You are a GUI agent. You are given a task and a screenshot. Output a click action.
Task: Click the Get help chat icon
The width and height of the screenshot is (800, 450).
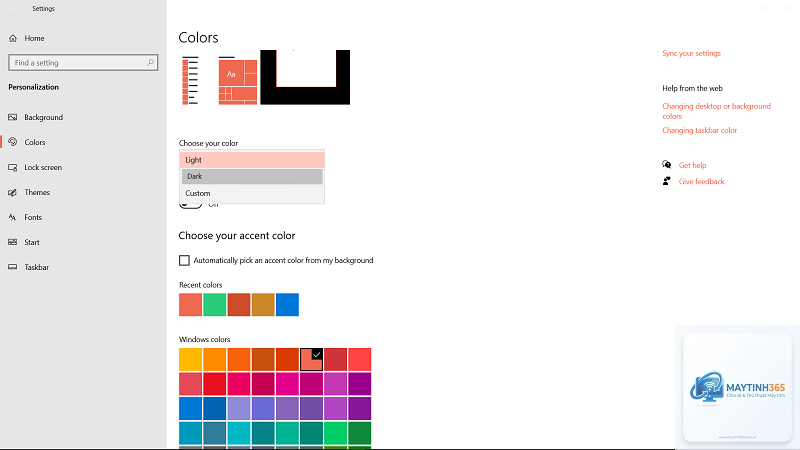click(x=666, y=164)
